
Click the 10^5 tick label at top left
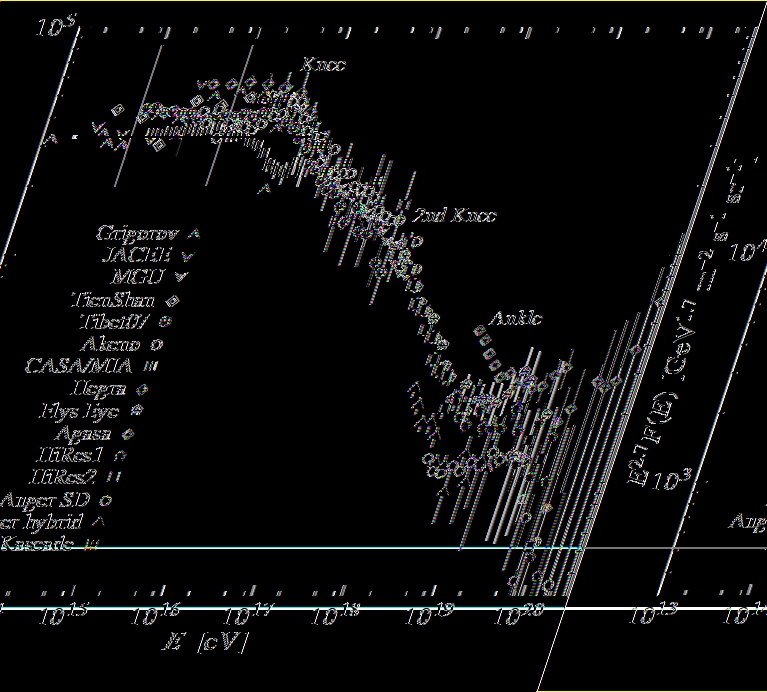(x=56, y=28)
